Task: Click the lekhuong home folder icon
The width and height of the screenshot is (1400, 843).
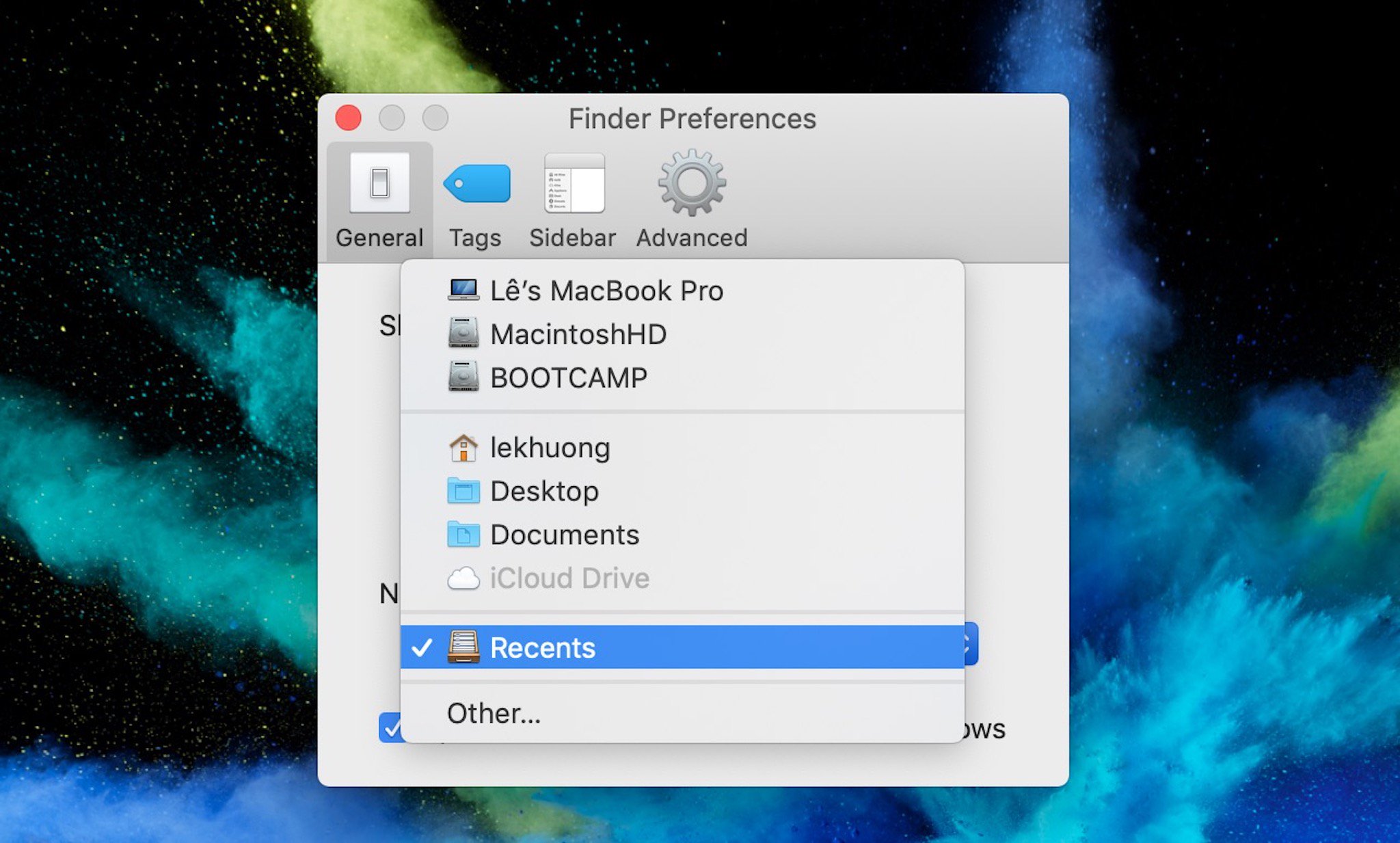Action: (x=463, y=448)
